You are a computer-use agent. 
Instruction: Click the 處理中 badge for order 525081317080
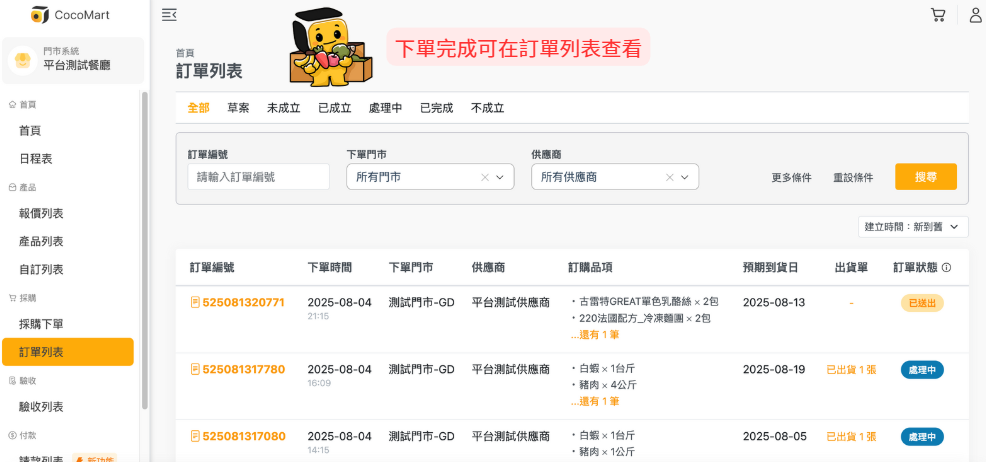click(922, 436)
